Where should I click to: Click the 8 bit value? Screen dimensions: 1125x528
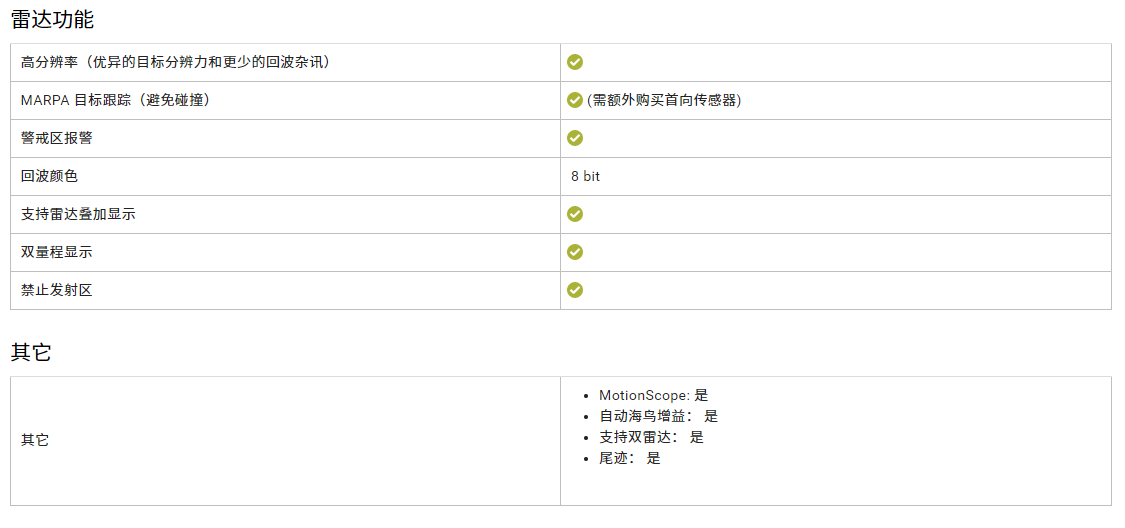pos(585,176)
